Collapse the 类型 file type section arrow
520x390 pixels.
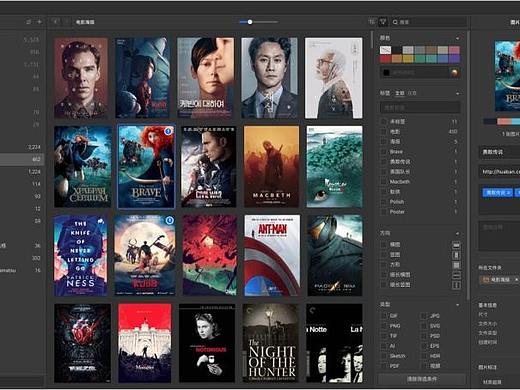pyautogui.click(x=458, y=305)
